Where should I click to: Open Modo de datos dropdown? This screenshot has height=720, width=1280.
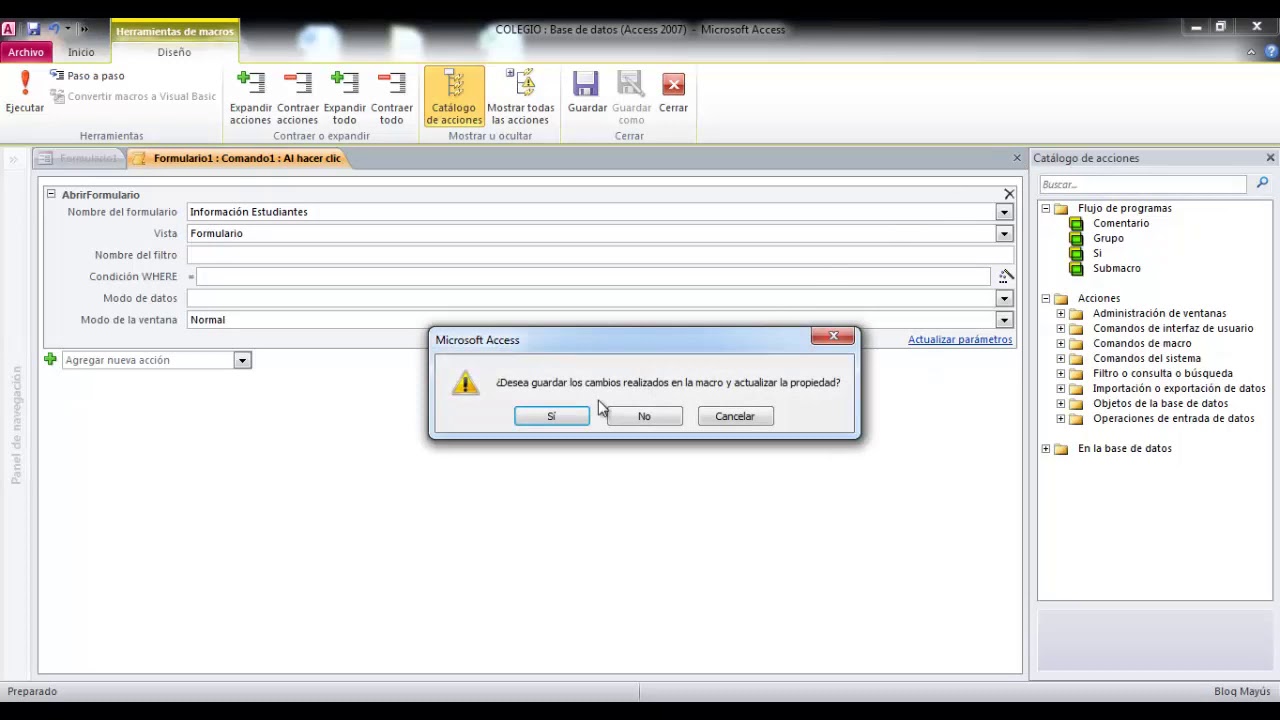click(x=1004, y=298)
